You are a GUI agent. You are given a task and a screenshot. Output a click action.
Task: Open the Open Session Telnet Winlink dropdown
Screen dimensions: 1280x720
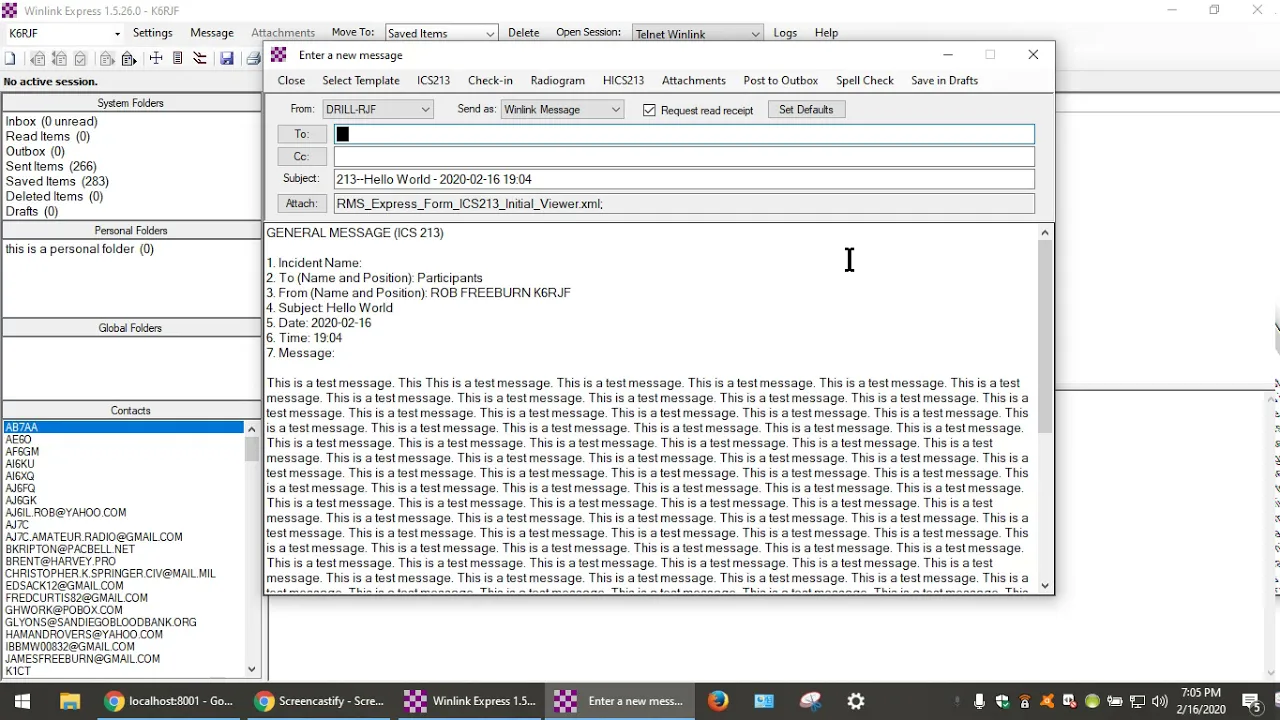pyautogui.click(x=755, y=33)
